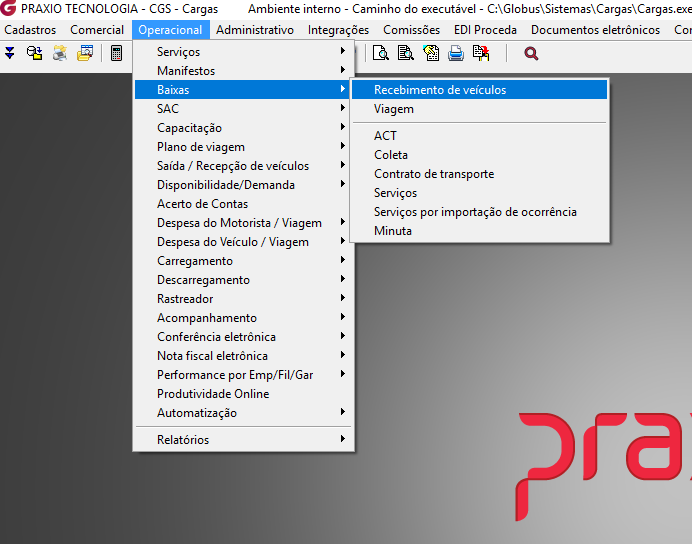
Task: Expand the Relatórios submenu
Action: [244, 439]
